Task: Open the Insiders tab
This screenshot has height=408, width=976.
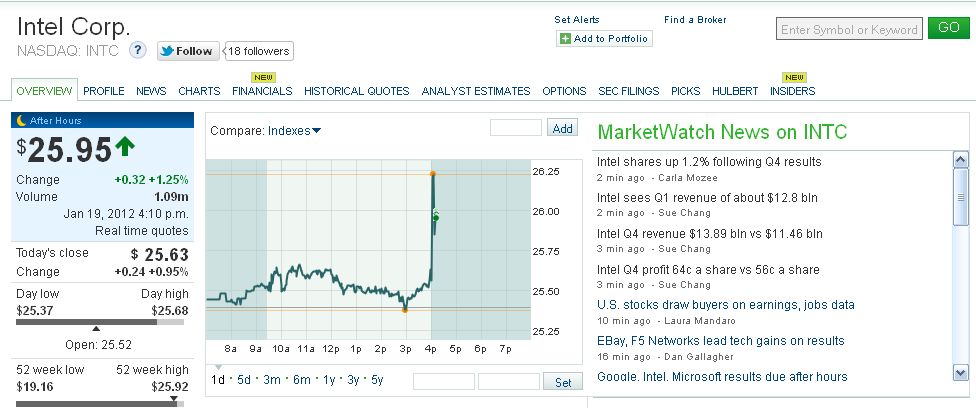Action: [x=792, y=91]
